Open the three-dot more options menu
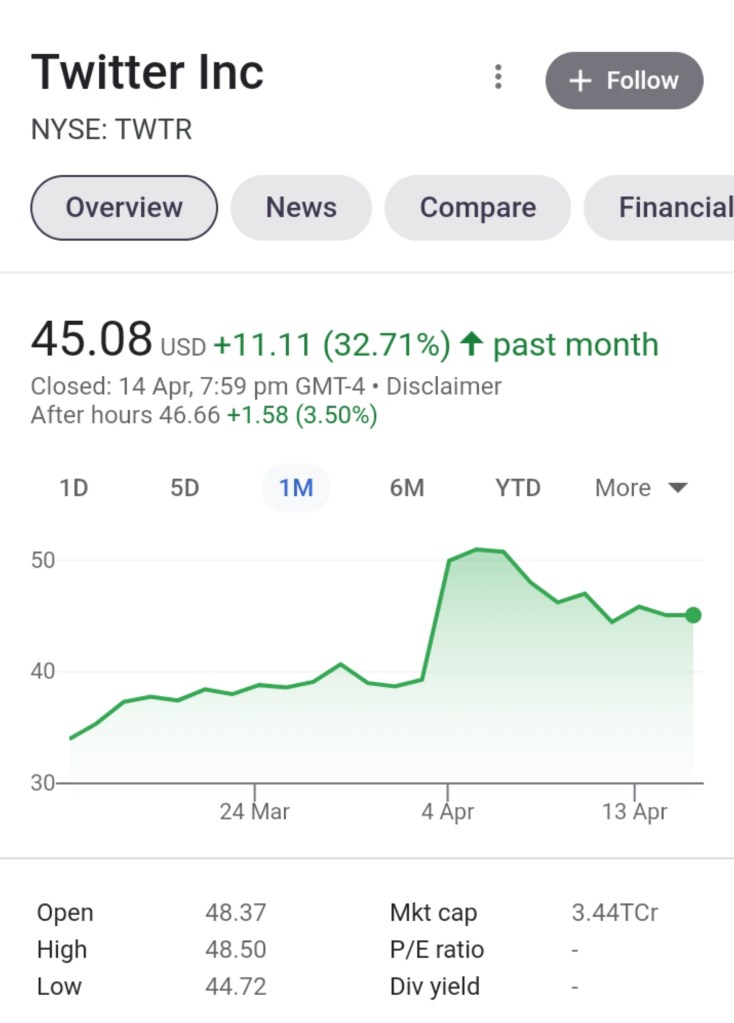734x1023 pixels. (498, 78)
